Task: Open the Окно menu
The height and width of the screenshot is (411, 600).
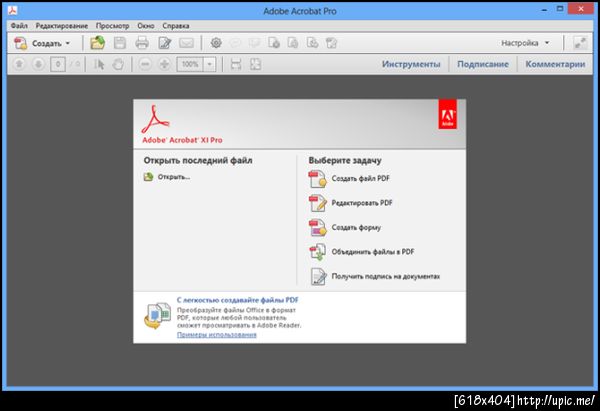Action: (x=146, y=26)
